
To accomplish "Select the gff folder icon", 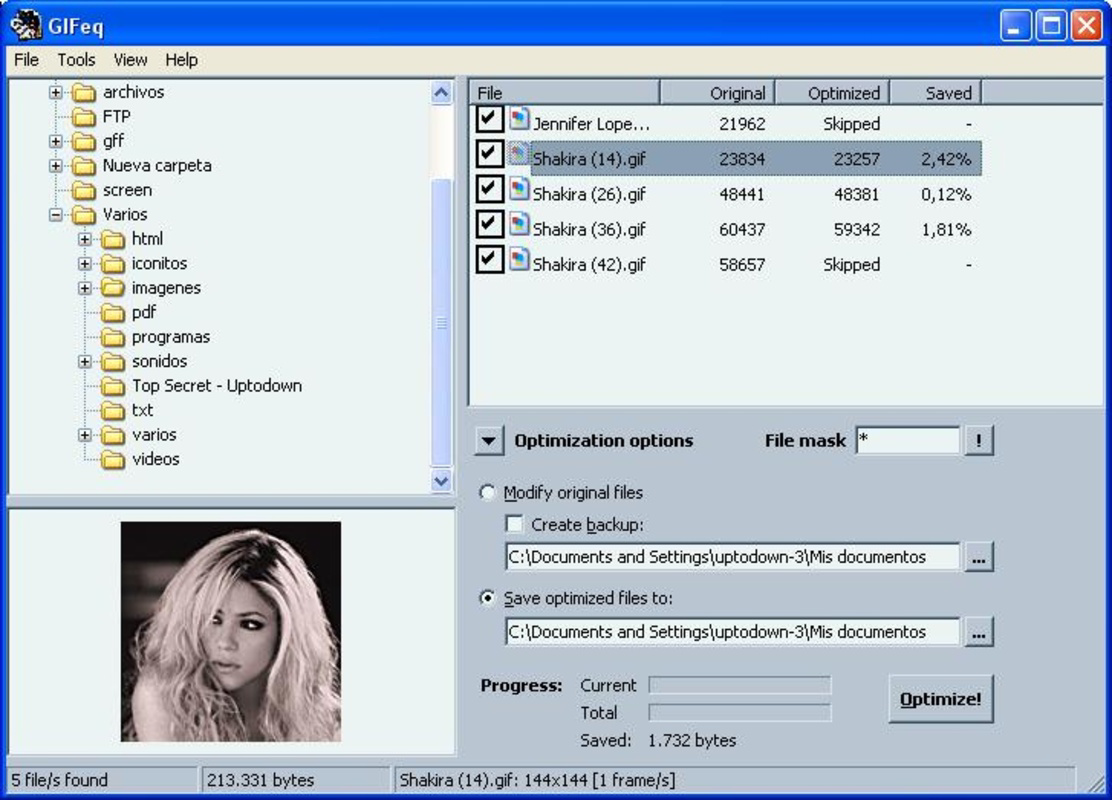I will pyautogui.click(x=84, y=141).
